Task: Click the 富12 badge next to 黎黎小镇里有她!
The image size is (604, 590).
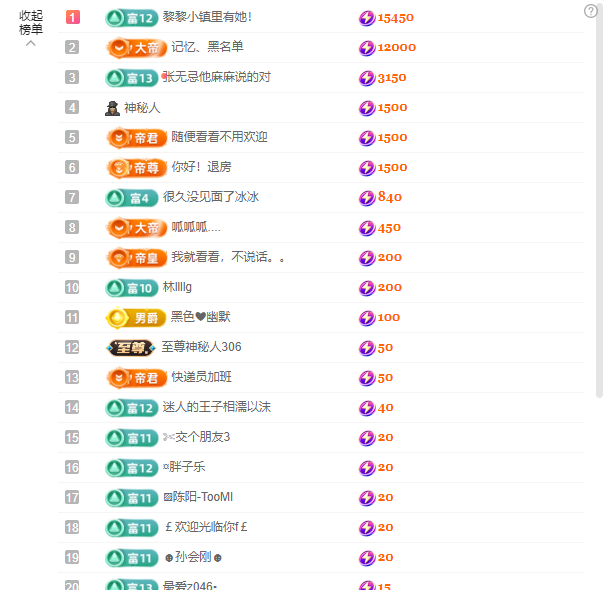Action: tap(131, 17)
